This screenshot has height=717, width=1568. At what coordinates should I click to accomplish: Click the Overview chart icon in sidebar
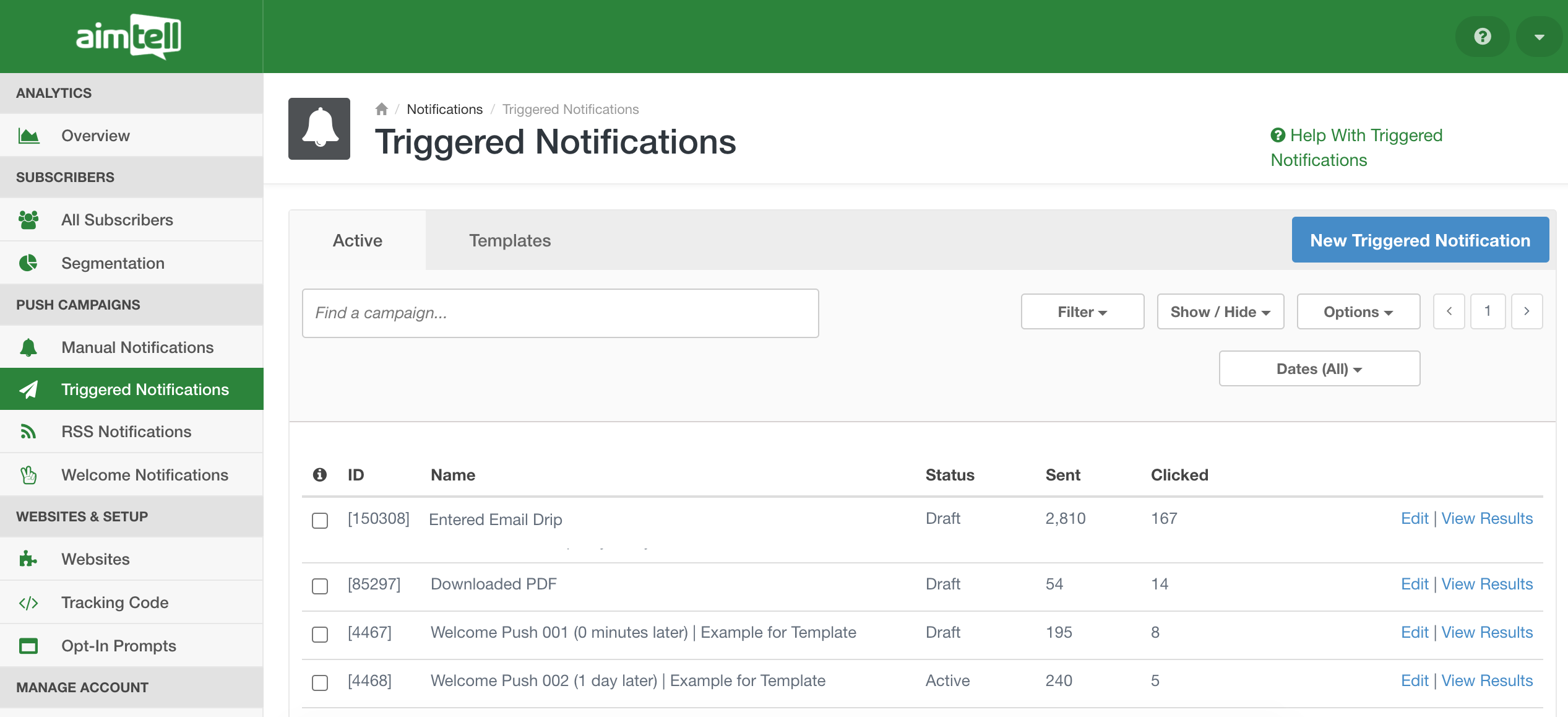tap(28, 136)
